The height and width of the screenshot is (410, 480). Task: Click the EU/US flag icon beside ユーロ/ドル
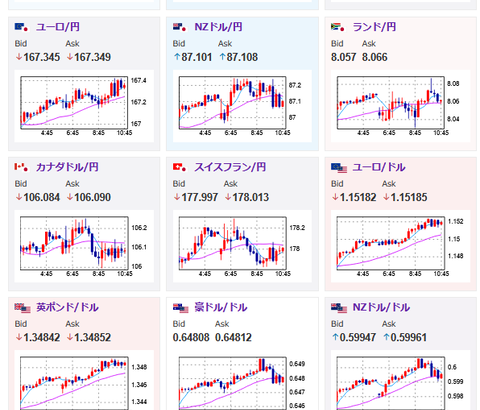(x=339, y=168)
